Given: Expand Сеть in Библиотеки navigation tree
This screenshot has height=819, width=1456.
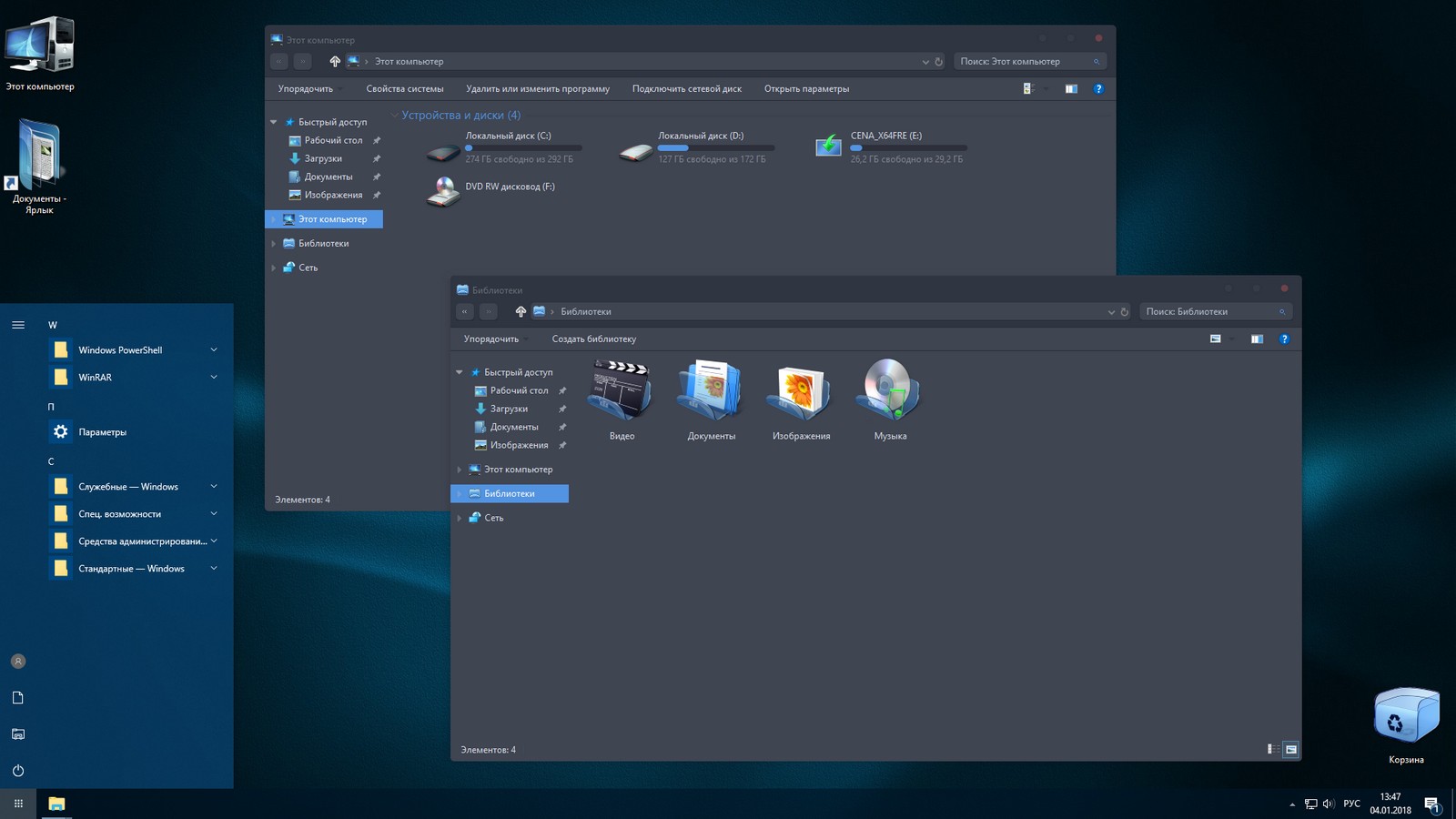Looking at the screenshot, I should coord(460,518).
